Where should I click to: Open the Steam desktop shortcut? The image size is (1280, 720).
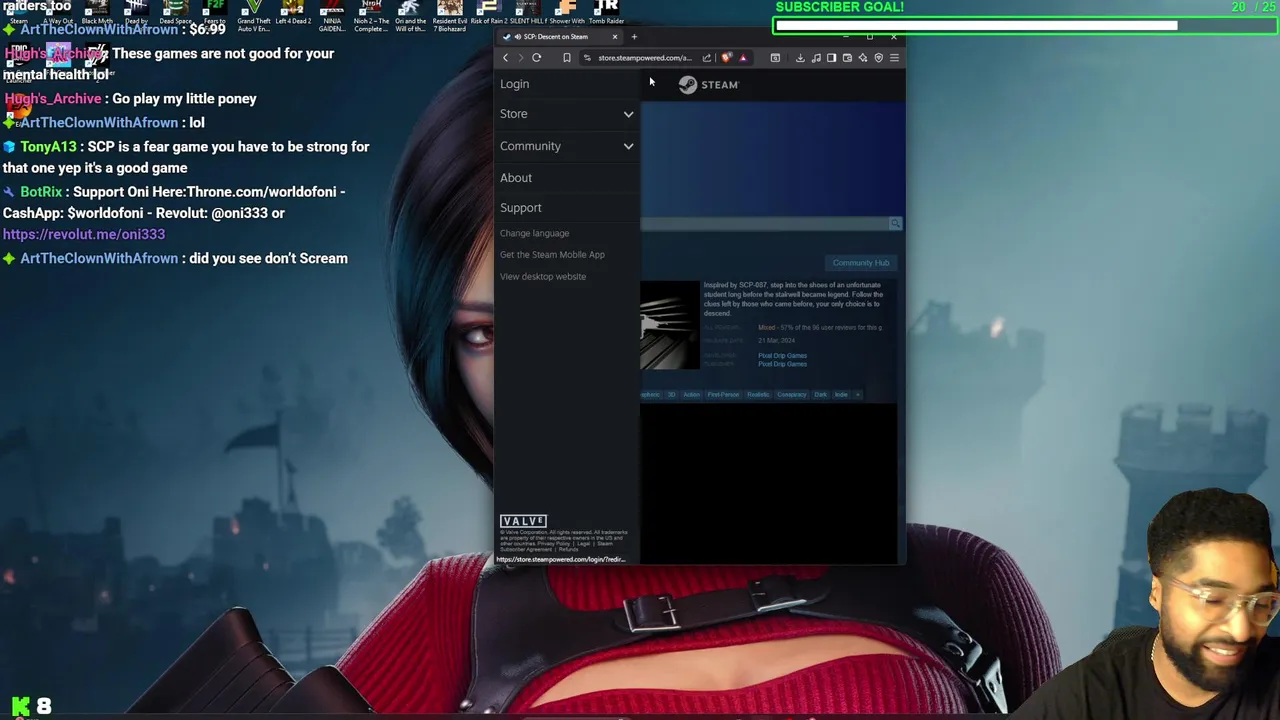pos(19,14)
